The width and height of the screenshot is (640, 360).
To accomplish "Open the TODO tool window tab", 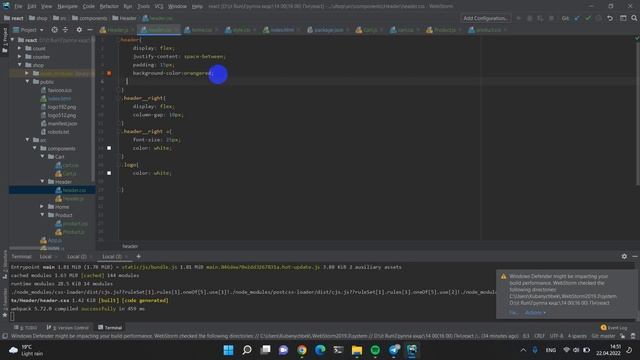I will (x=25, y=327).
